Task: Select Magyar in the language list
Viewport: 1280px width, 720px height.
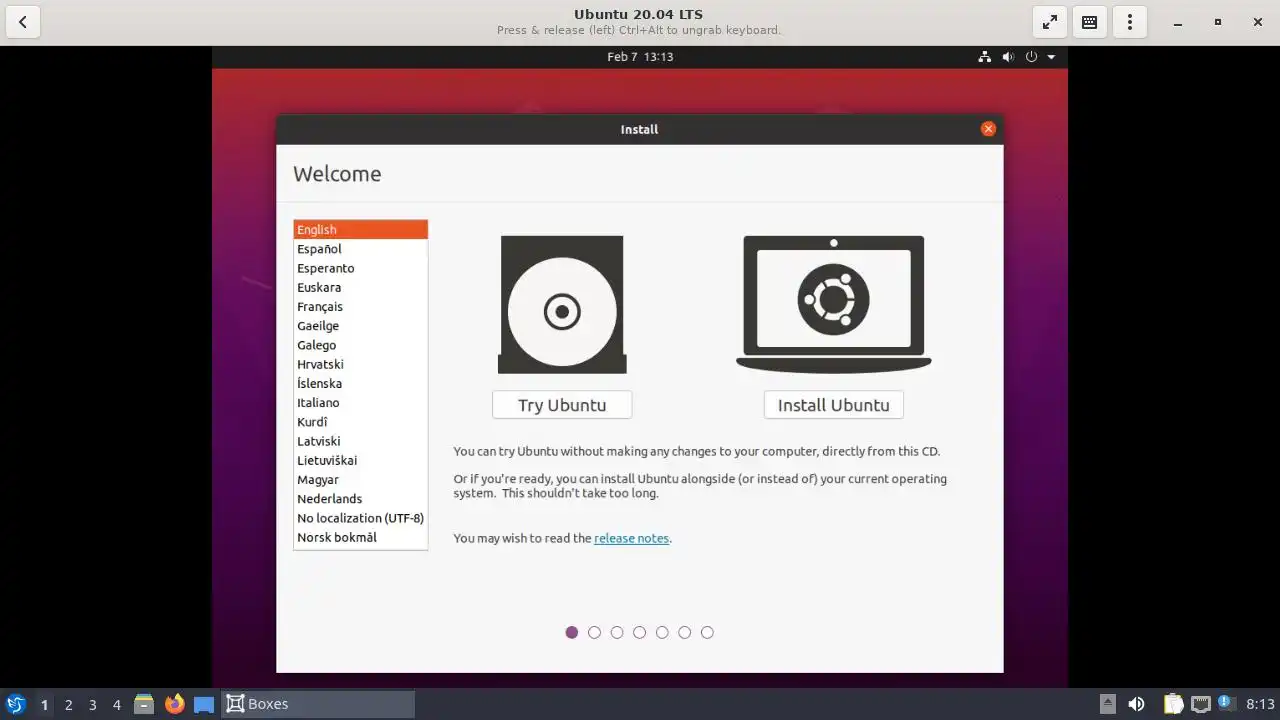Action: point(360,479)
